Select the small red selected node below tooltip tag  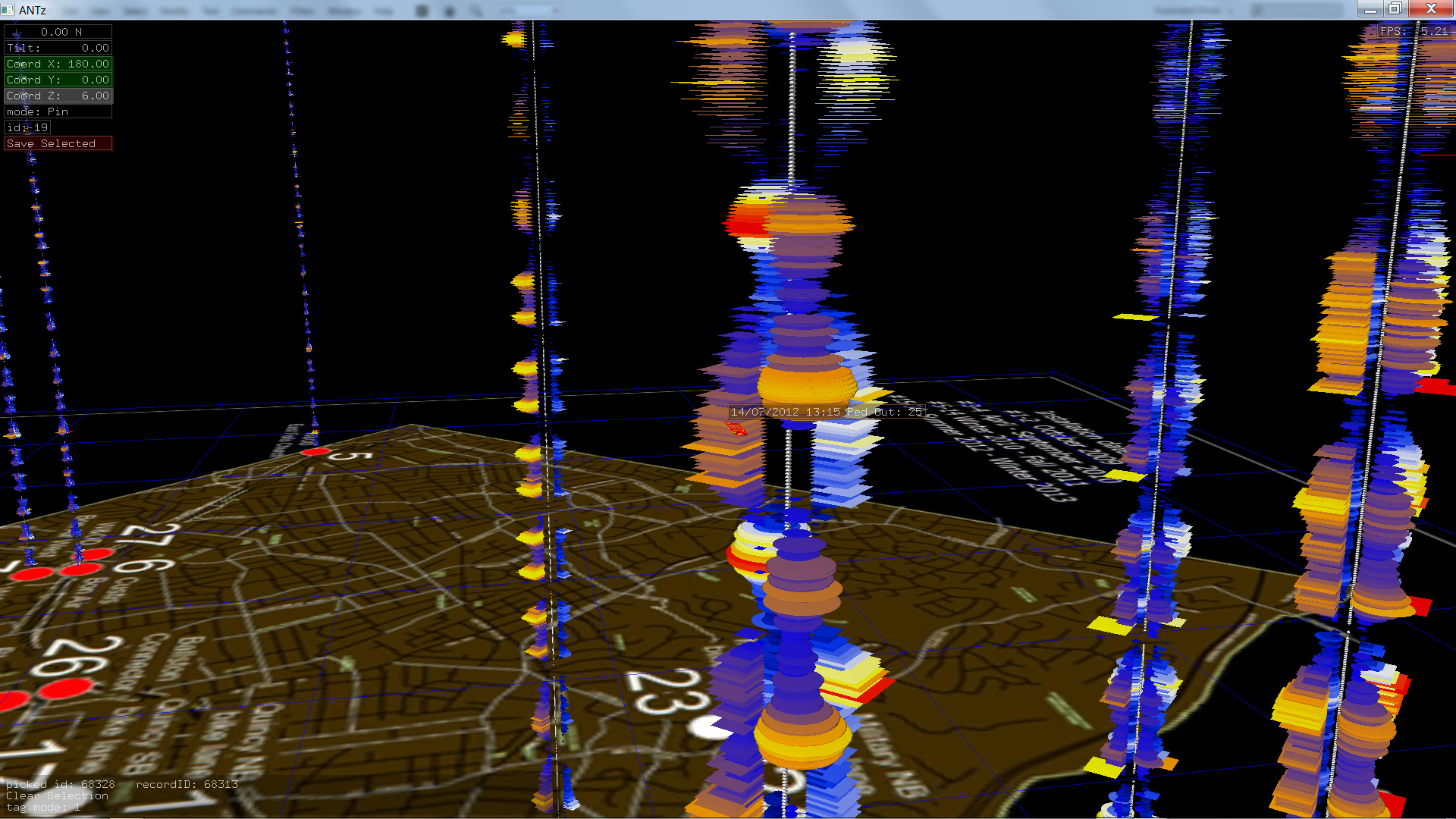point(736,429)
